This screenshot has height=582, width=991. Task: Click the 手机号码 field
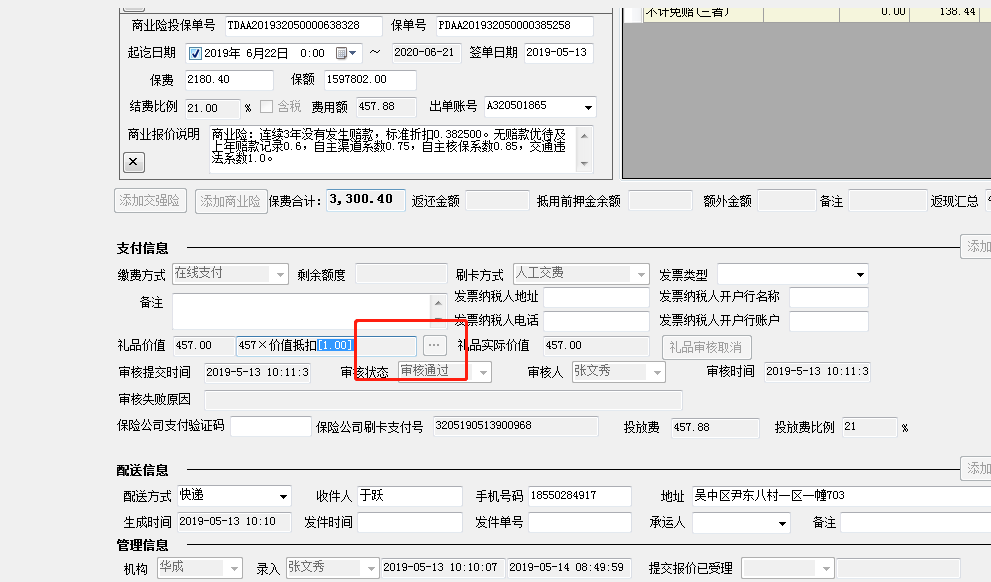(x=580, y=496)
